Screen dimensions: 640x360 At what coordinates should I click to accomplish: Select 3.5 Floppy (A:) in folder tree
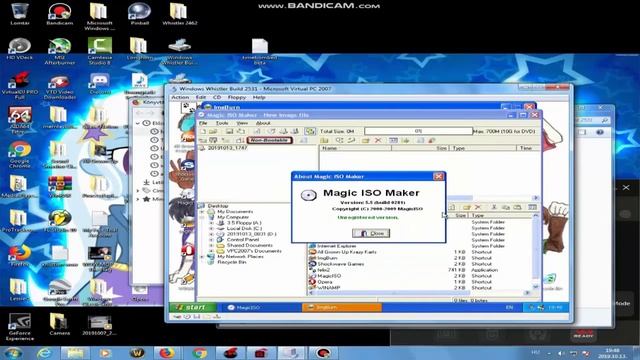pyautogui.click(x=244, y=223)
